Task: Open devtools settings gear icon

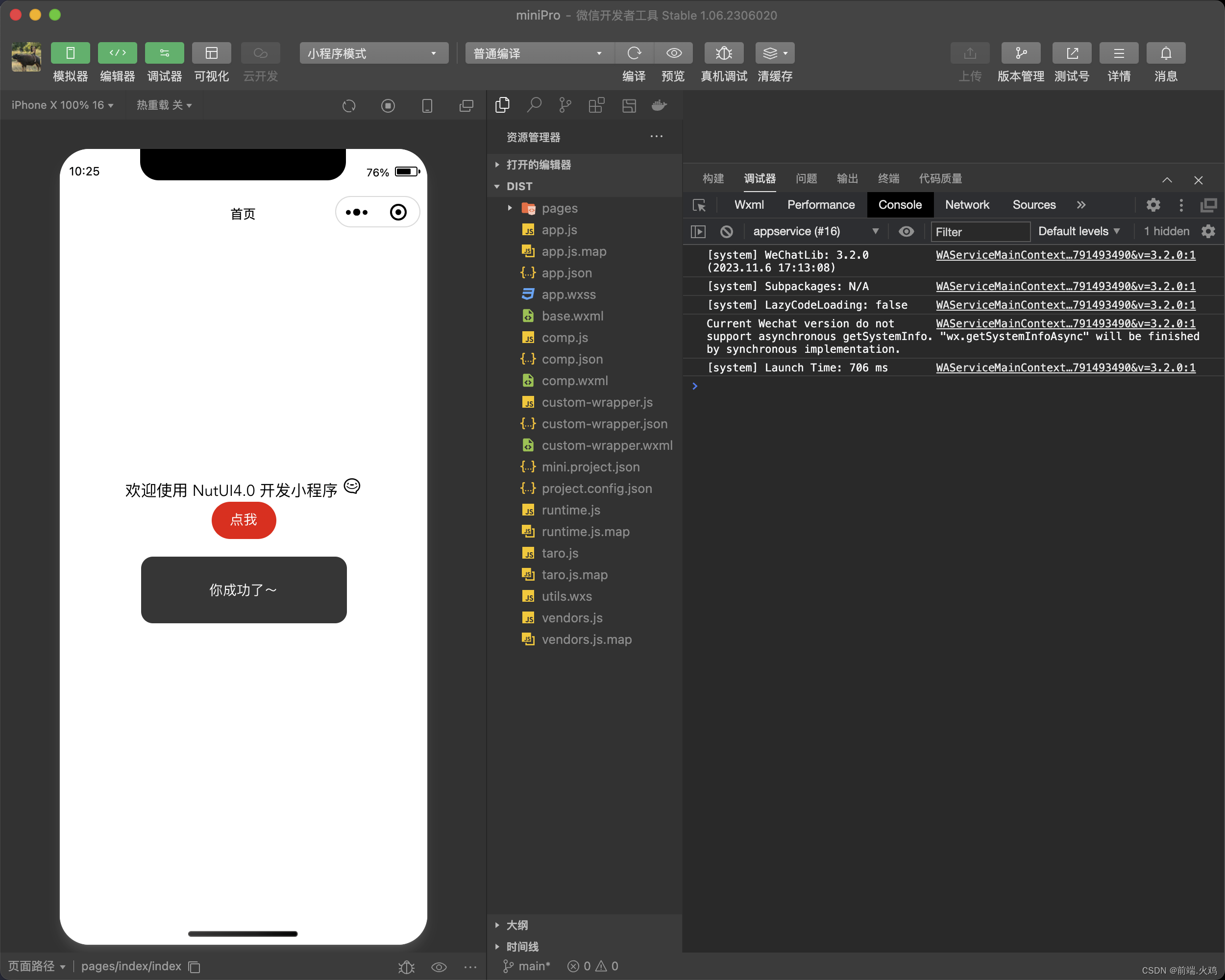Action: point(1153,204)
